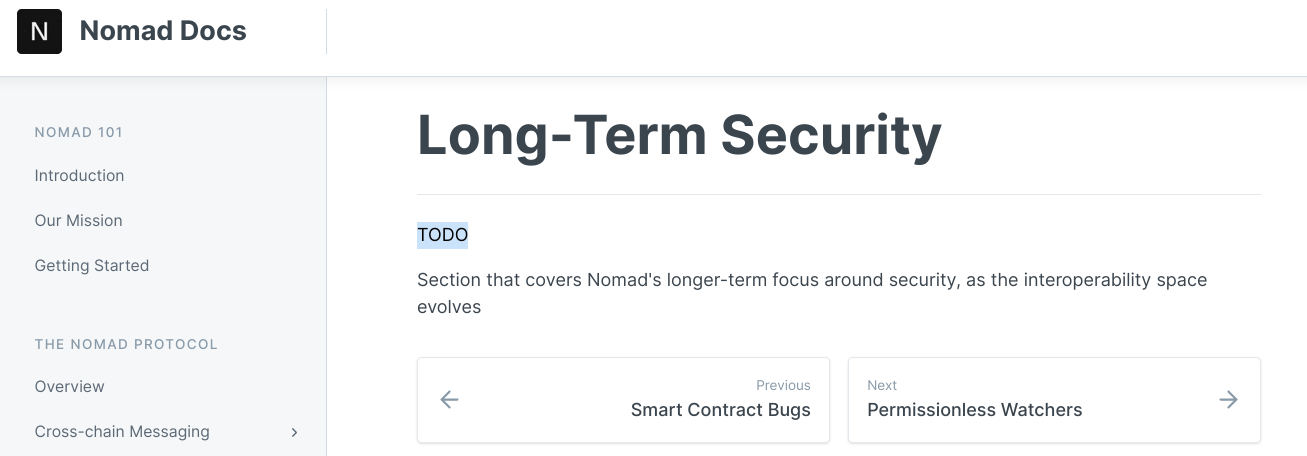Click the 'Previous' label on the navigation card
Screen dimensions: 1307x456
click(783, 385)
